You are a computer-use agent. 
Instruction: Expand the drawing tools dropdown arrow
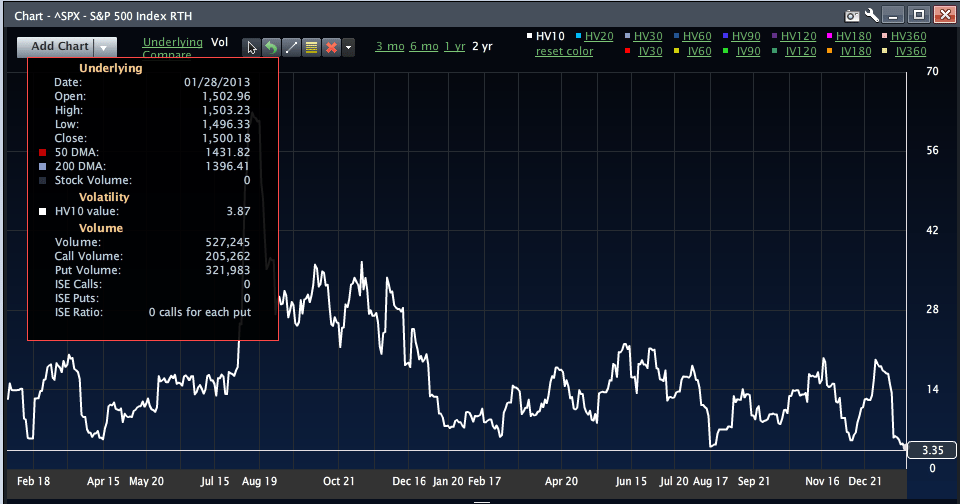pos(348,47)
